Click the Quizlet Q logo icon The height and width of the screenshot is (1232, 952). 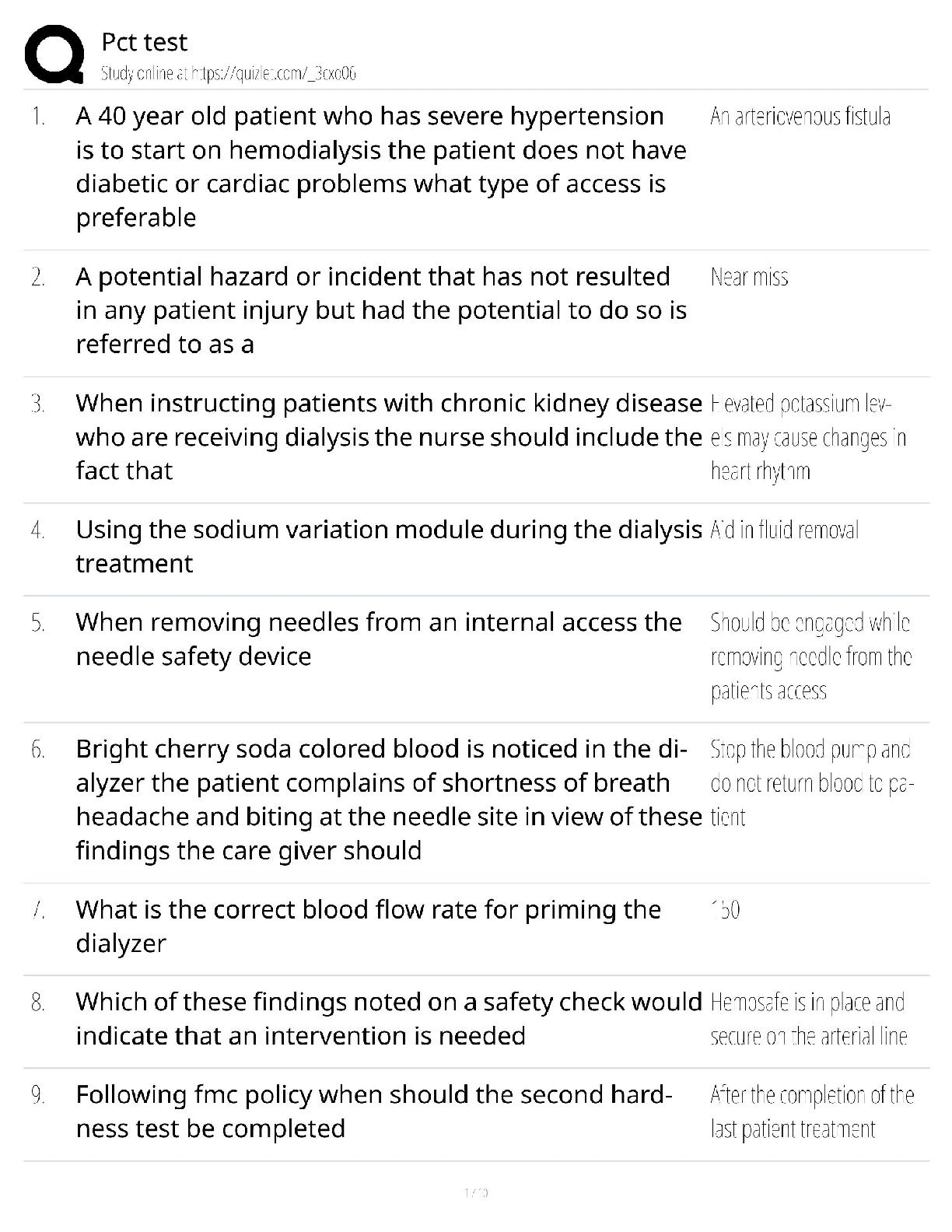[54, 54]
